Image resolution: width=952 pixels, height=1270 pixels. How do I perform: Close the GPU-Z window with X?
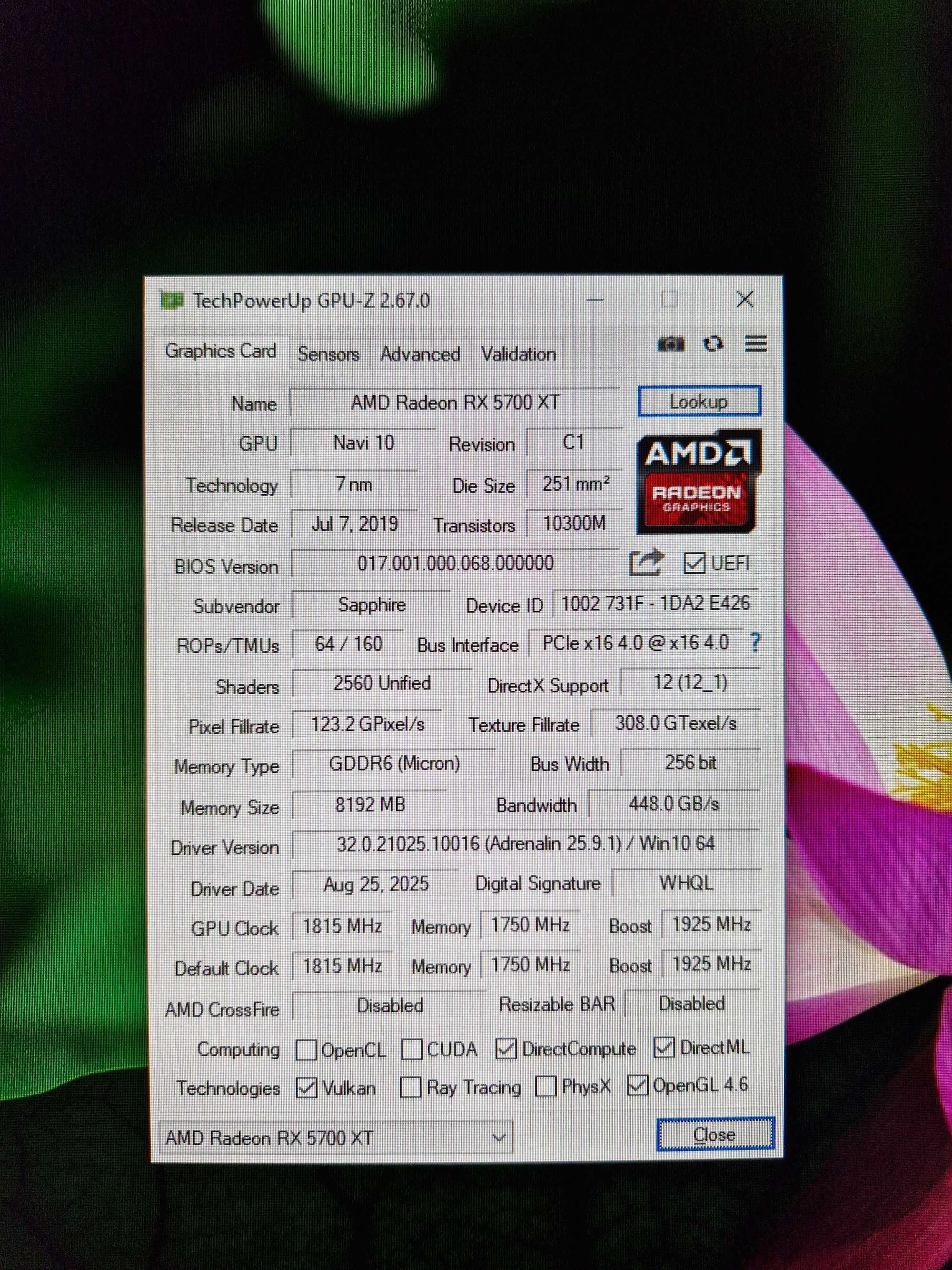coord(745,299)
